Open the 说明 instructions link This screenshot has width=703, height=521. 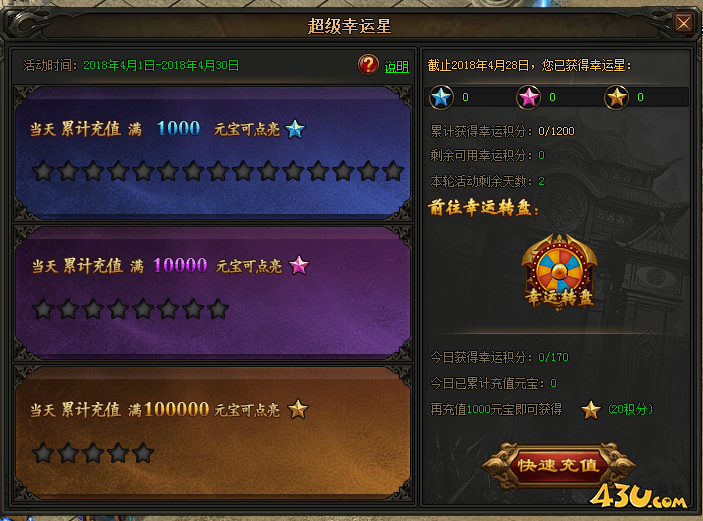(396, 67)
